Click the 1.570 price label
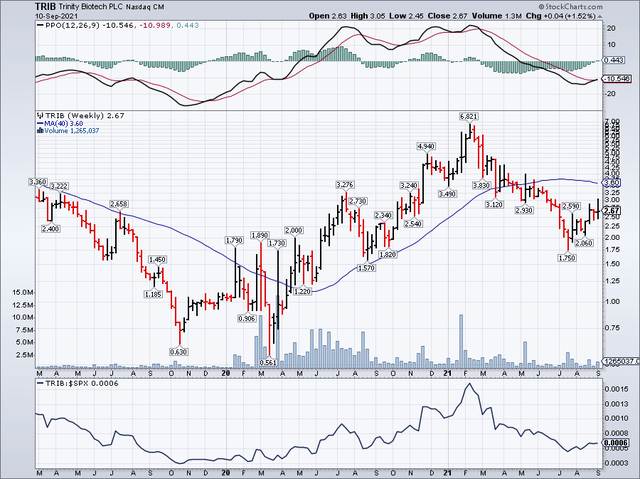This screenshot has width=640, height=479. click(x=367, y=268)
